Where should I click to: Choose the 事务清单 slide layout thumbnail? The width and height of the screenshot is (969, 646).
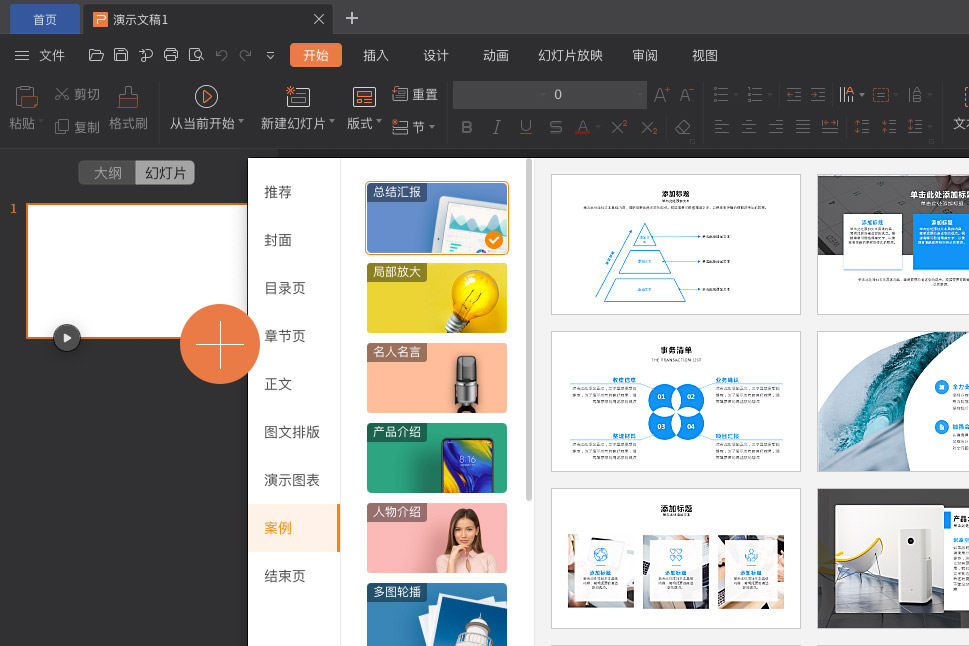coord(675,401)
